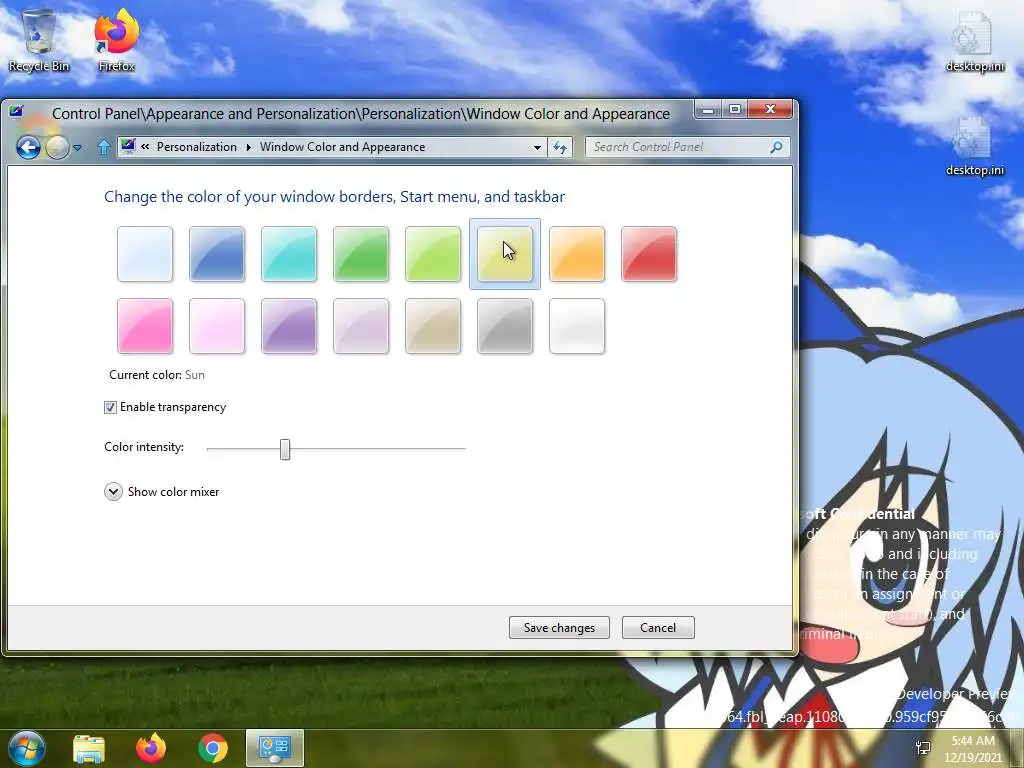1024x768 pixels.
Task: Open Windows Explorer from the taskbar
Action: (x=89, y=748)
